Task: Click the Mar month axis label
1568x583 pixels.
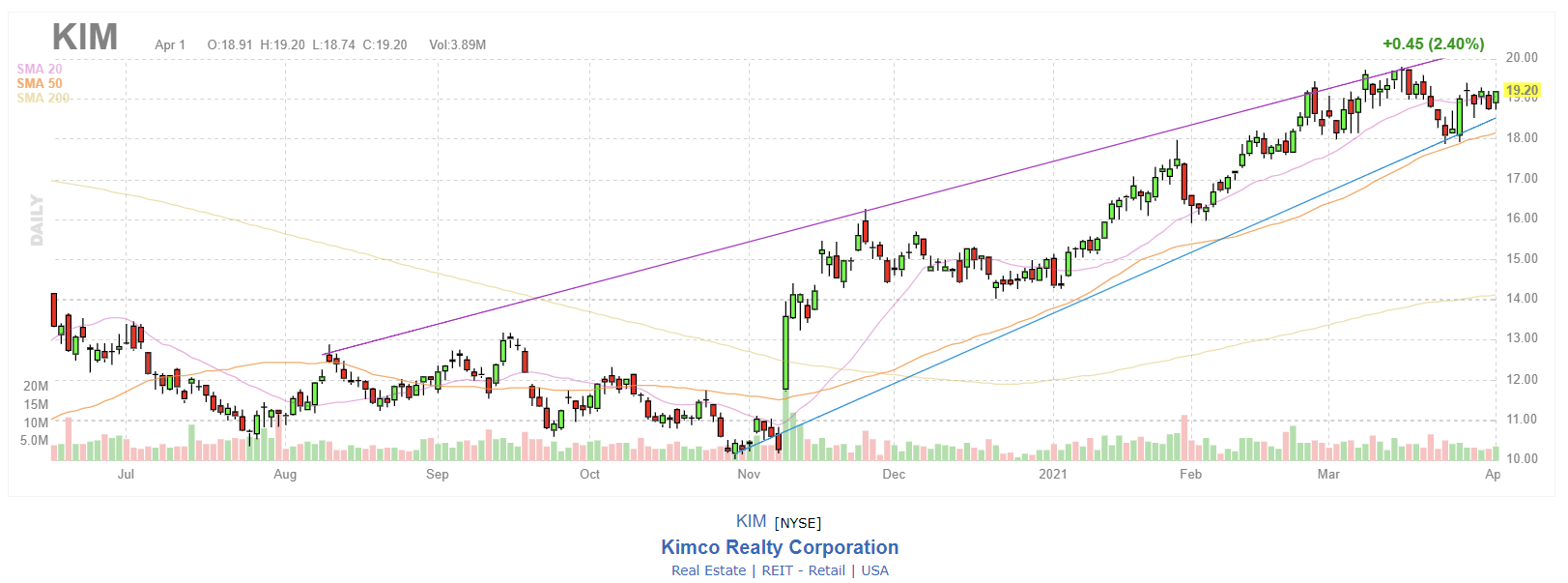Action: 1328,475
